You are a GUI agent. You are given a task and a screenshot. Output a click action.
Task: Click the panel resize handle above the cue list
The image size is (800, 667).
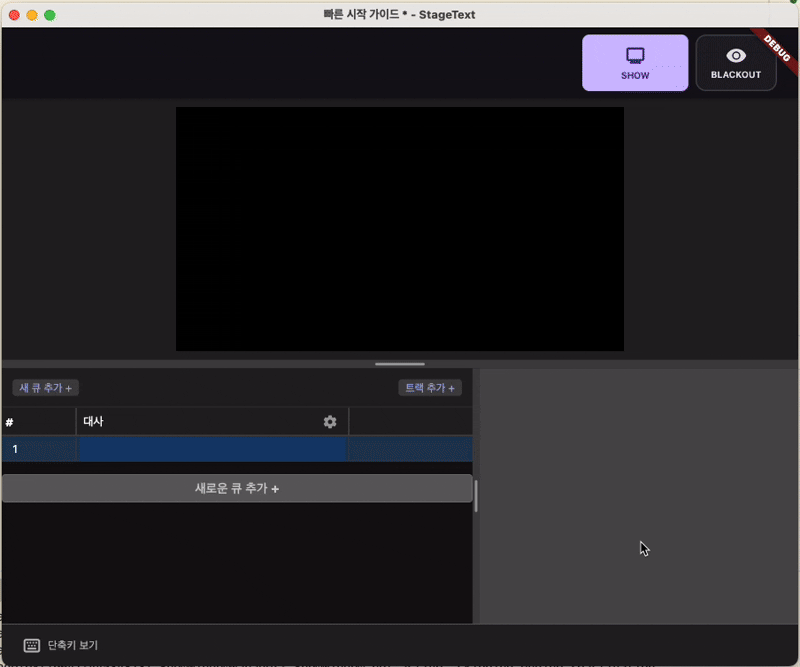coord(399,364)
